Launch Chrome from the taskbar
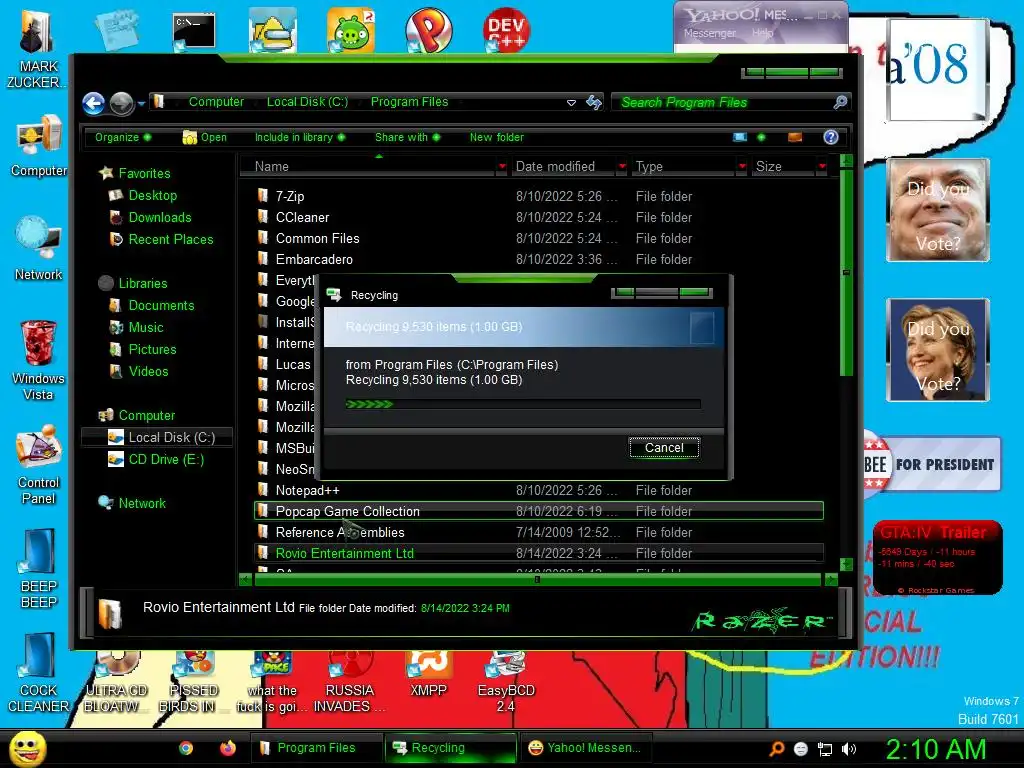 (186, 748)
